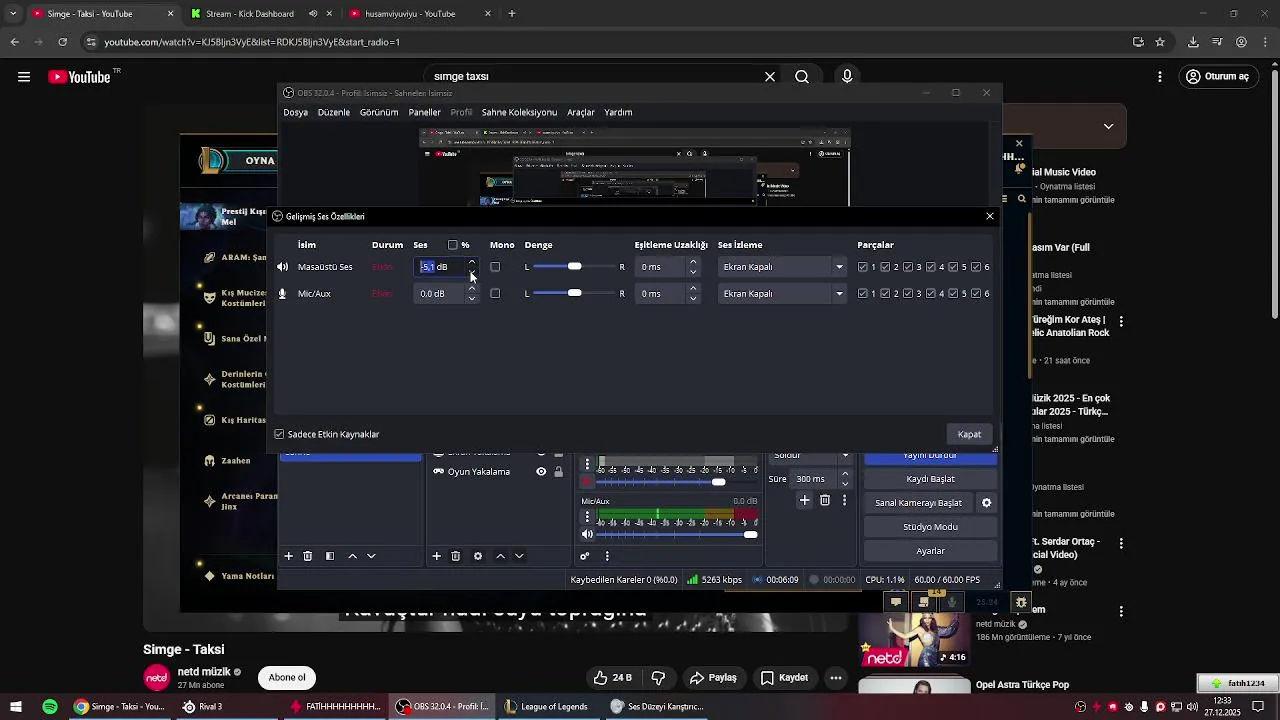
Task: Open OBS Dosya menu
Action: pyautogui.click(x=296, y=113)
